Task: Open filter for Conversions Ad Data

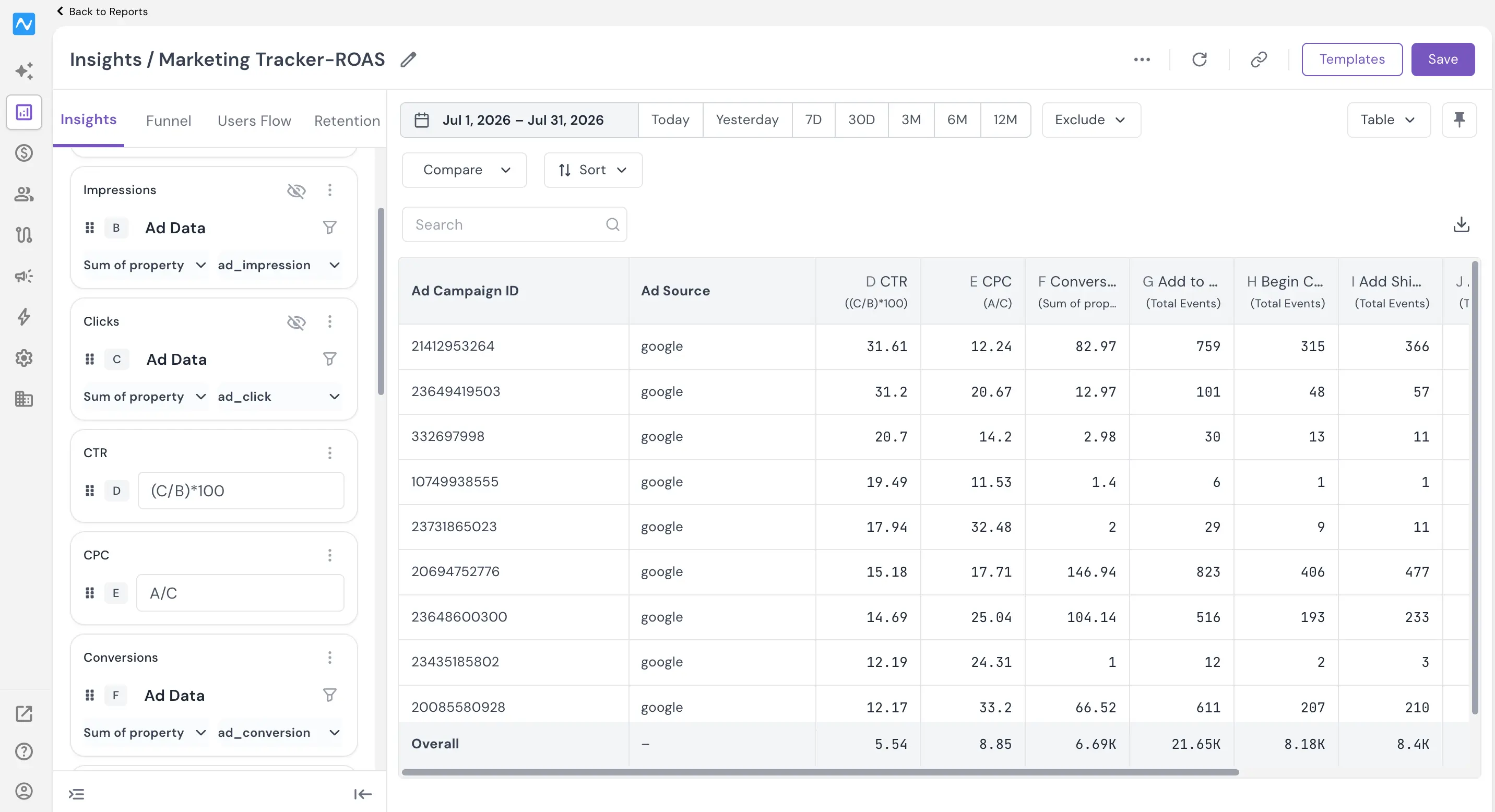Action: [x=330, y=695]
